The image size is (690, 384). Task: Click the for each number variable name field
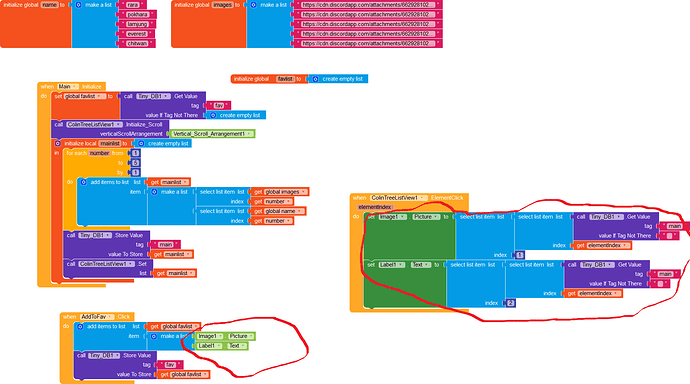pos(99,153)
